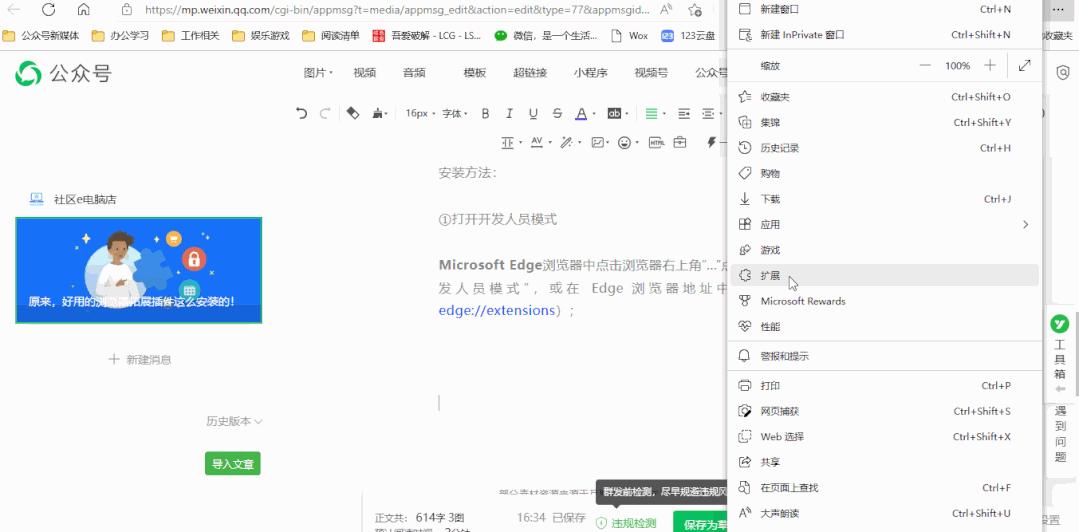Open the 吾爱破解 bookmark
1079x532 pixels.
click(x=427, y=36)
